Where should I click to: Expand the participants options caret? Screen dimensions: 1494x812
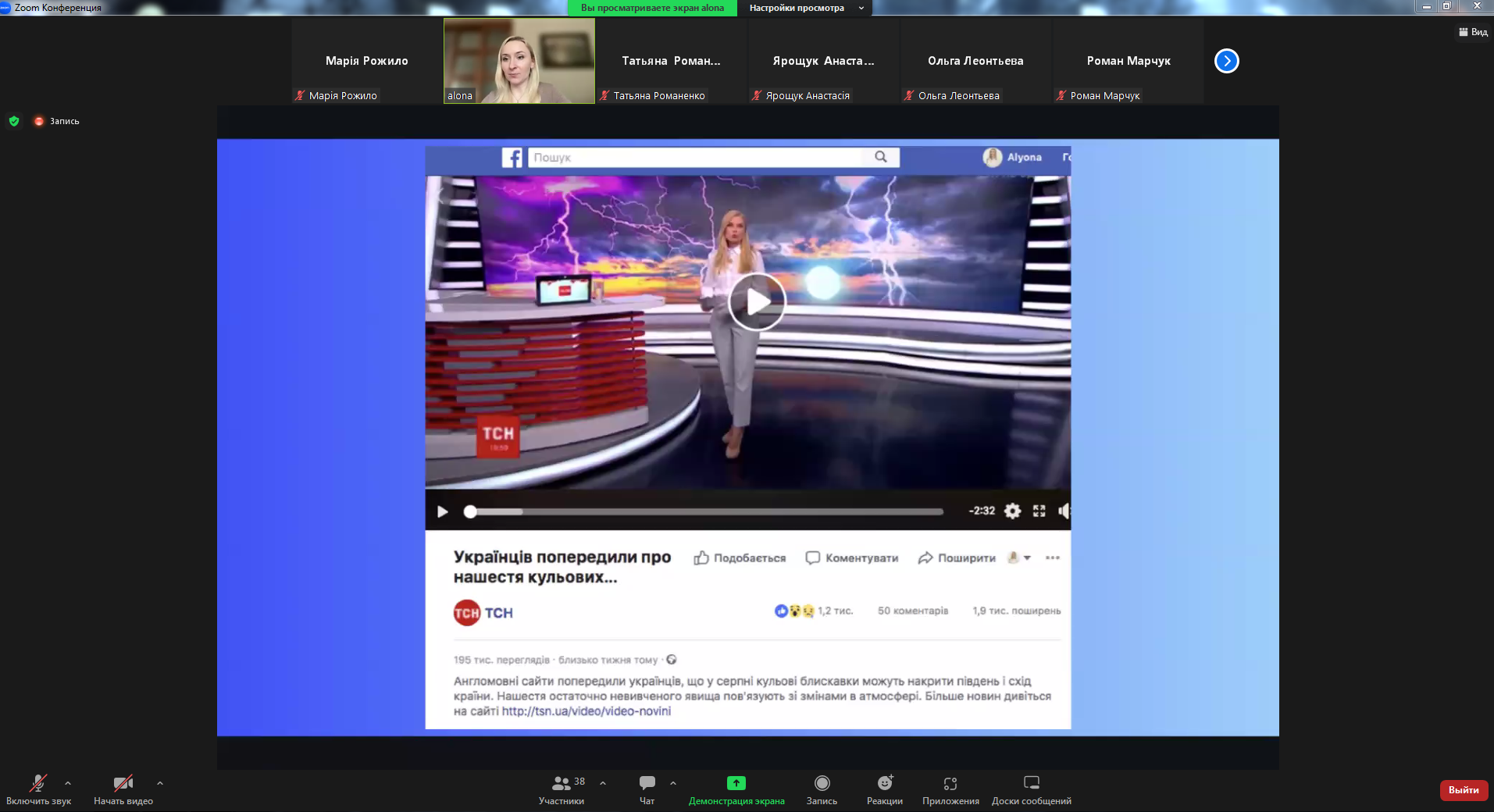click(603, 782)
